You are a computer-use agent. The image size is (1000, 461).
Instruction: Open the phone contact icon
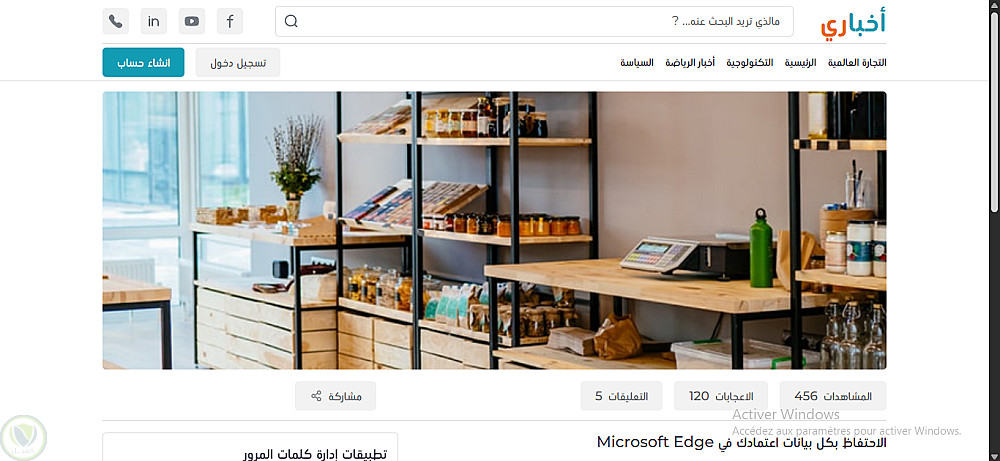(115, 21)
